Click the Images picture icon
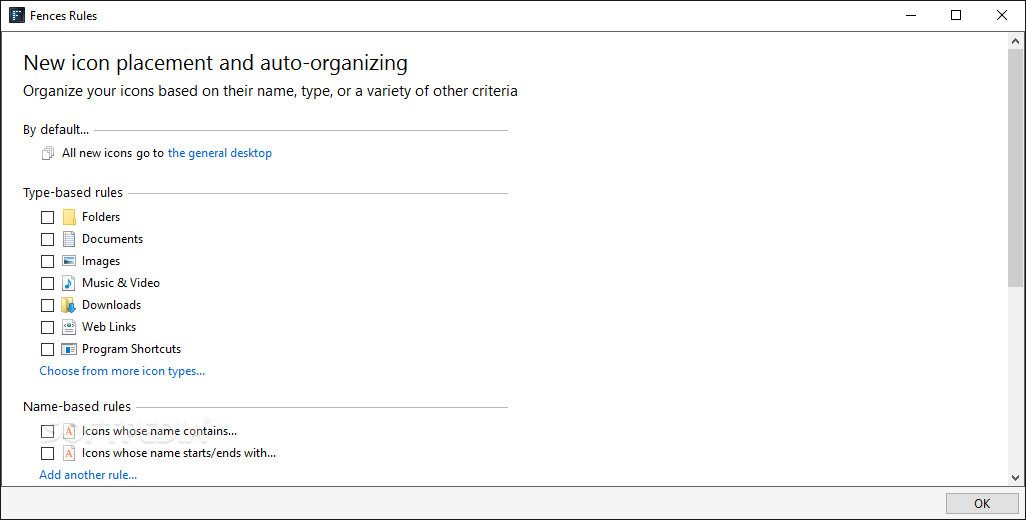 [x=69, y=261]
